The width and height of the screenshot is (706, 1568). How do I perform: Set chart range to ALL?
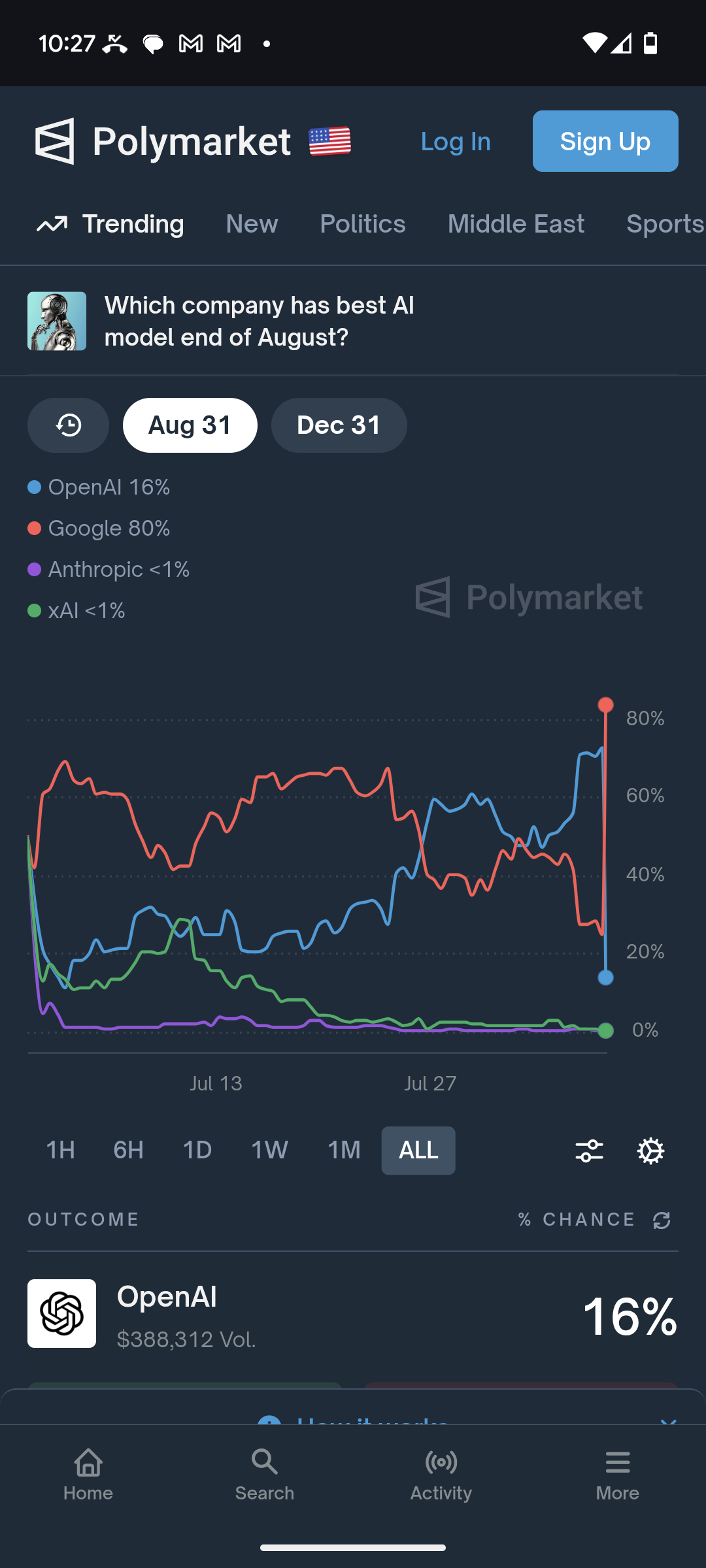click(x=418, y=1151)
